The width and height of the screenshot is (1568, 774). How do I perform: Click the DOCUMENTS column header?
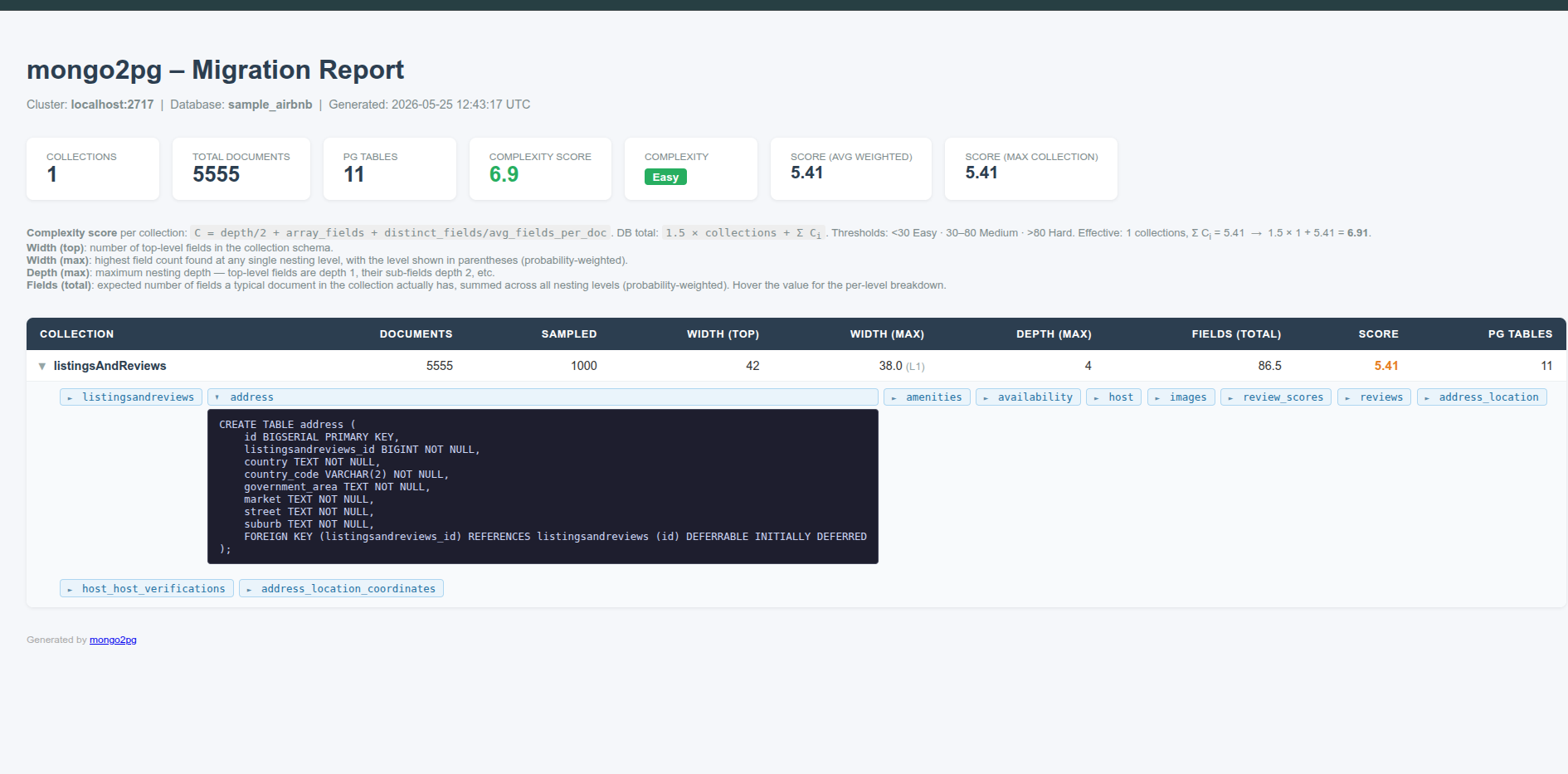416,333
